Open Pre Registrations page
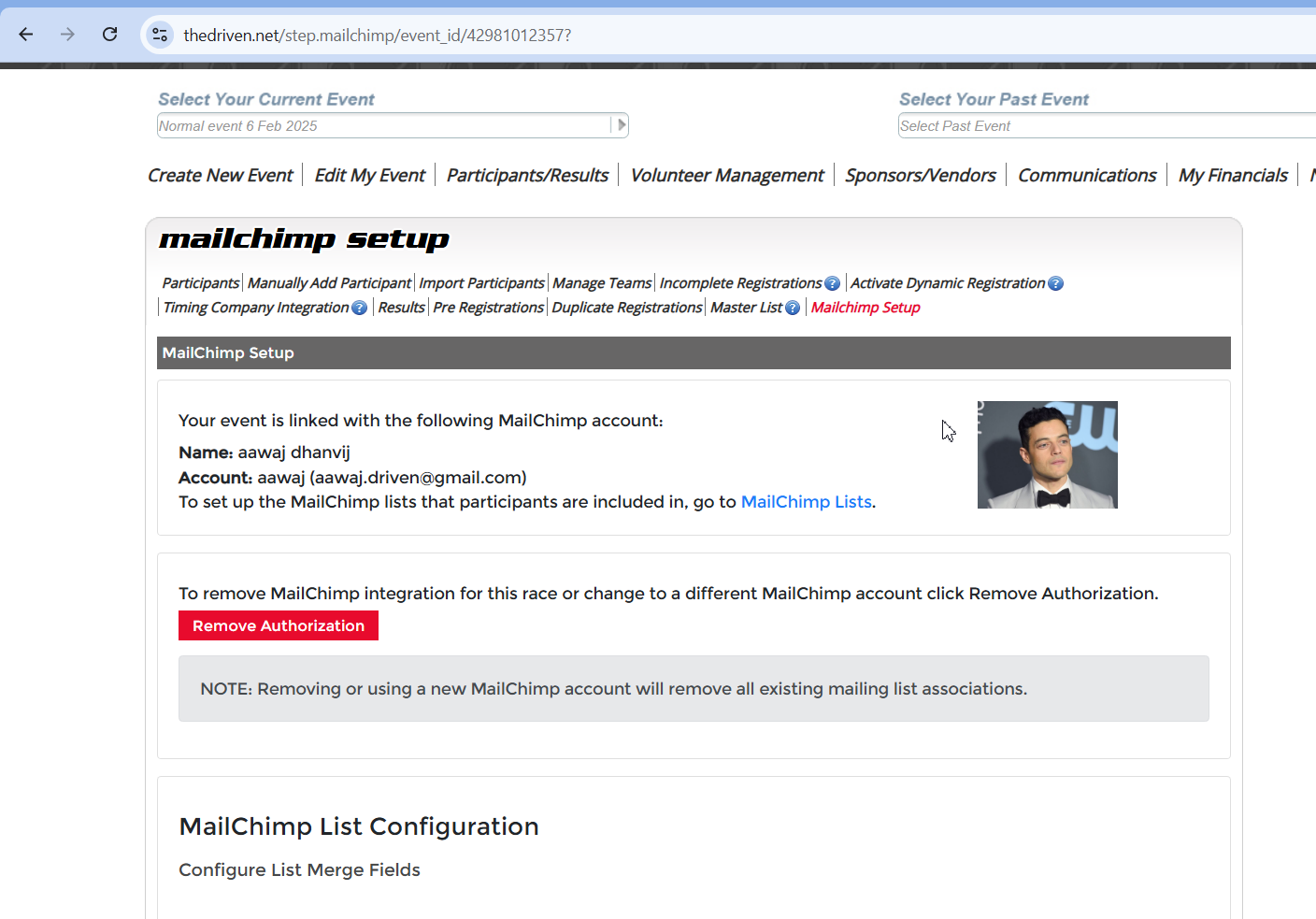This screenshot has height=919, width=1316. pyautogui.click(x=488, y=308)
